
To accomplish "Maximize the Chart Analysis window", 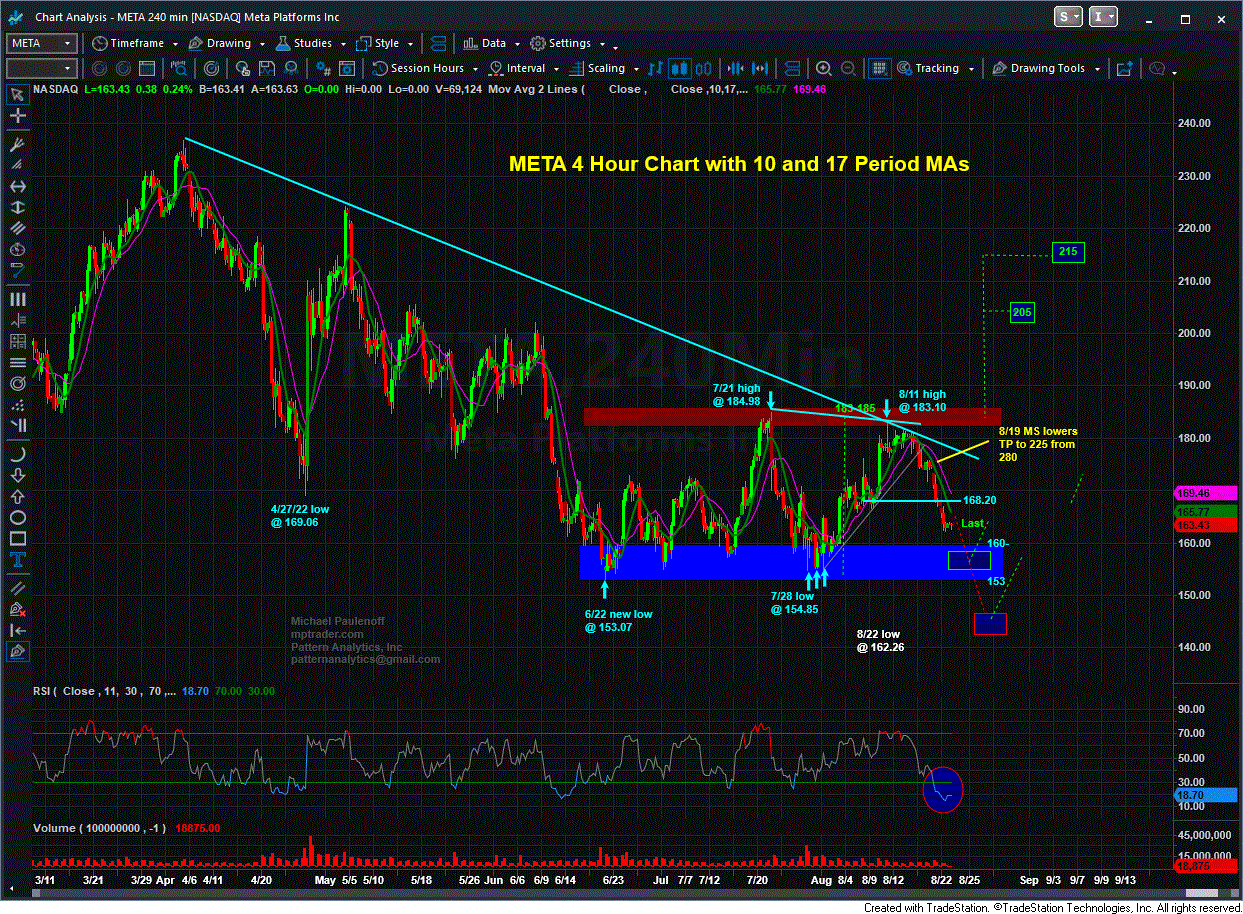I will click(1185, 18).
